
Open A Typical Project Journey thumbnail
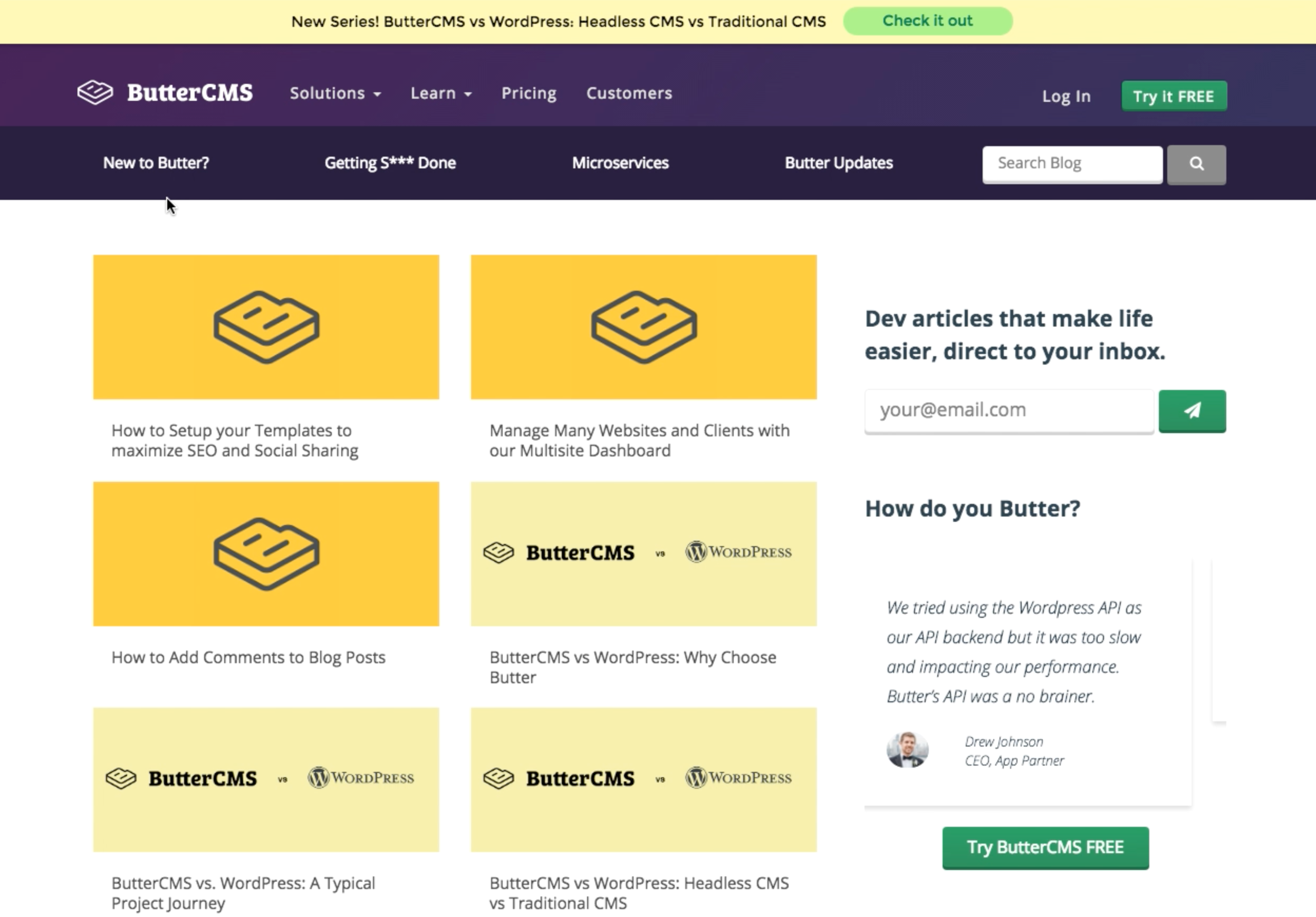[266, 780]
